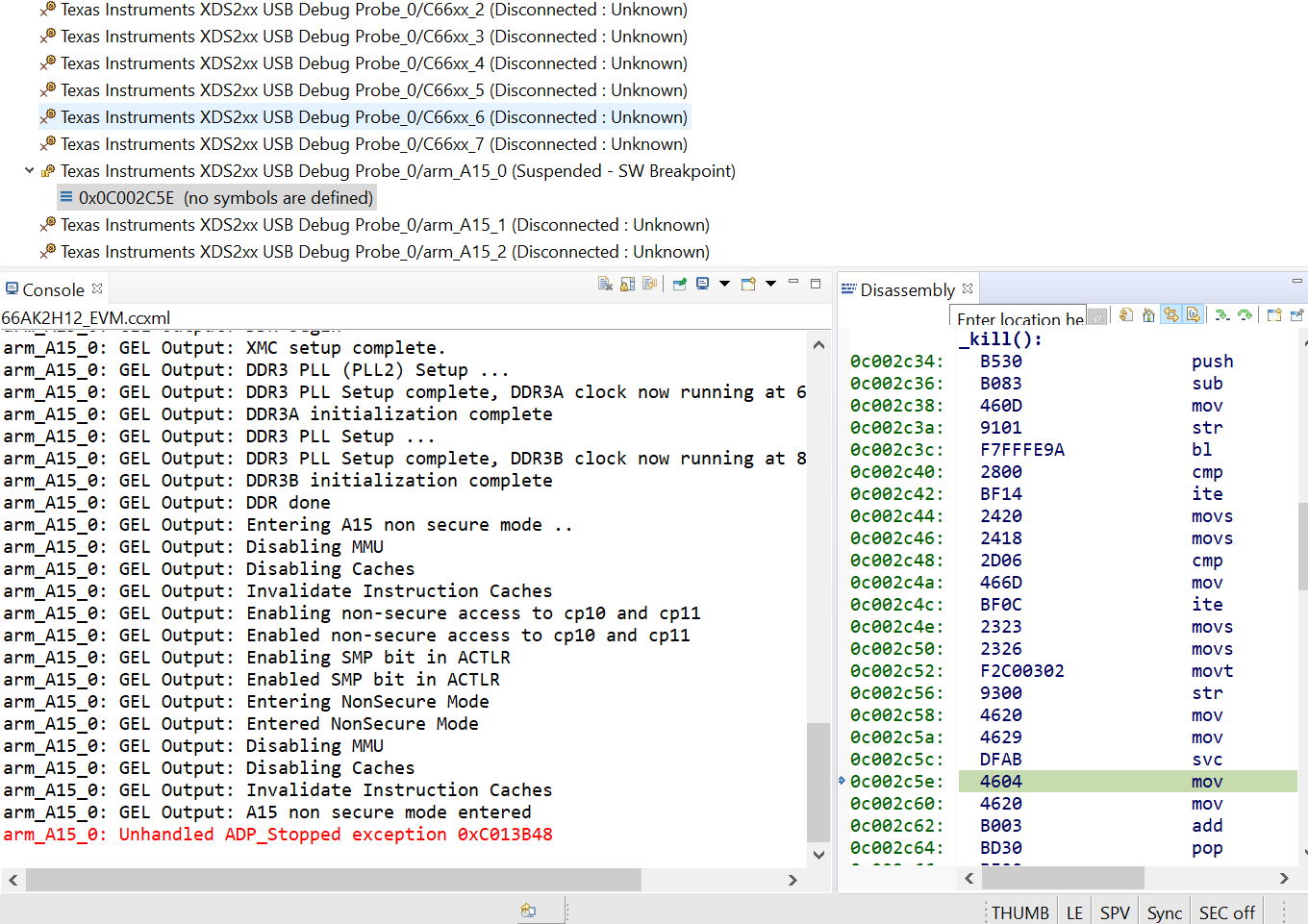Toggle show source in Disassembly
The width and height of the screenshot is (1308, 924).
point(1193,314)
